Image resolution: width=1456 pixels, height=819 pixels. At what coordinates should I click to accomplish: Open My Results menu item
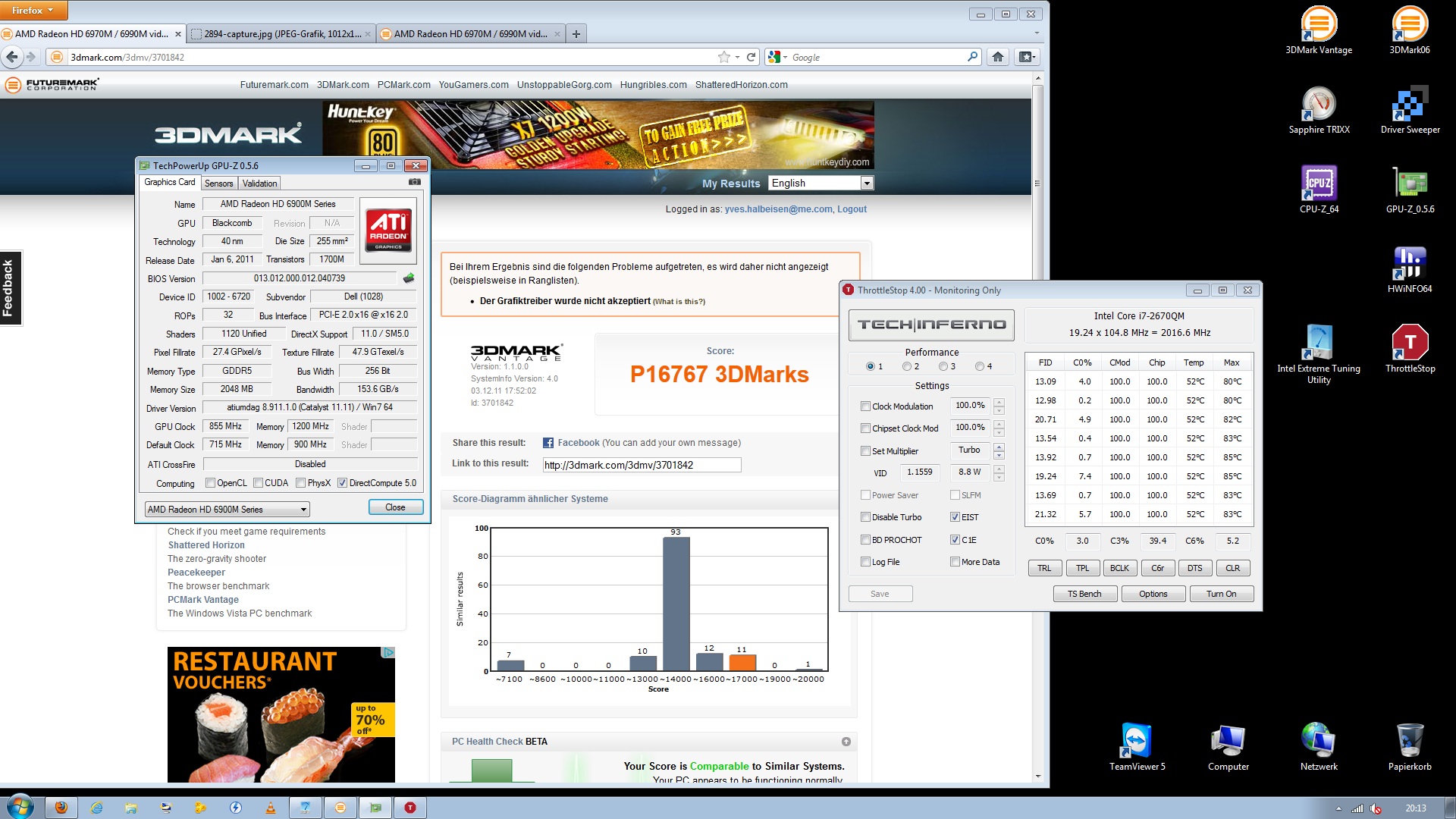(731, 184)
